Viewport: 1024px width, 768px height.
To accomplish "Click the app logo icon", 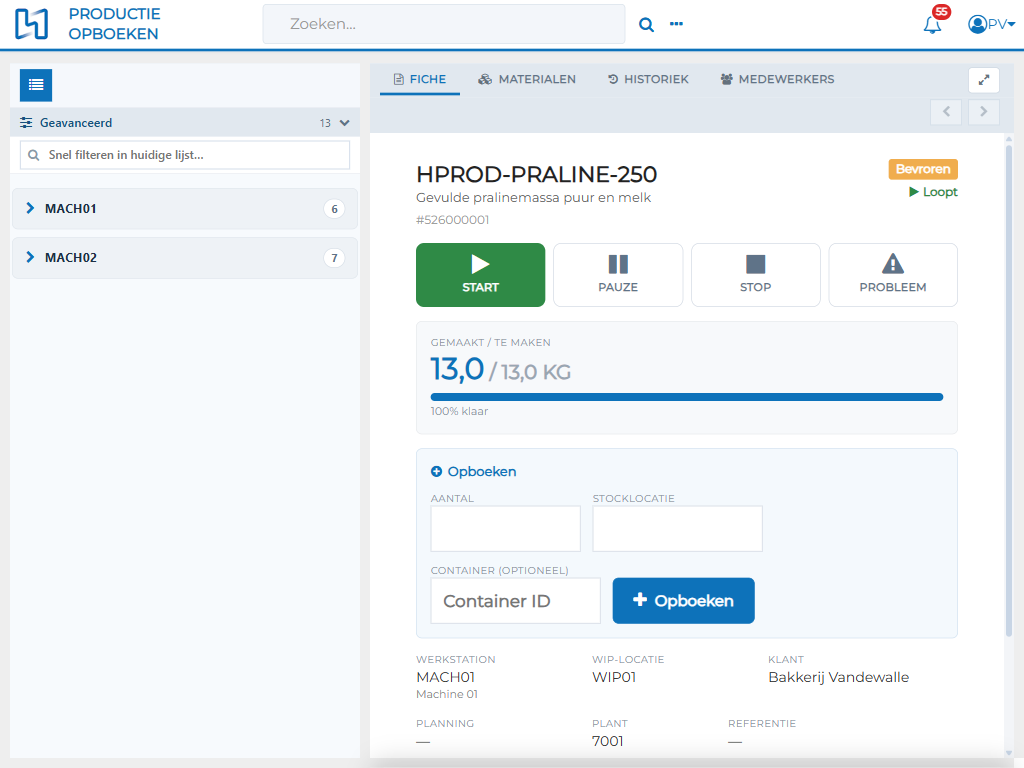I will tap(31, 24).
